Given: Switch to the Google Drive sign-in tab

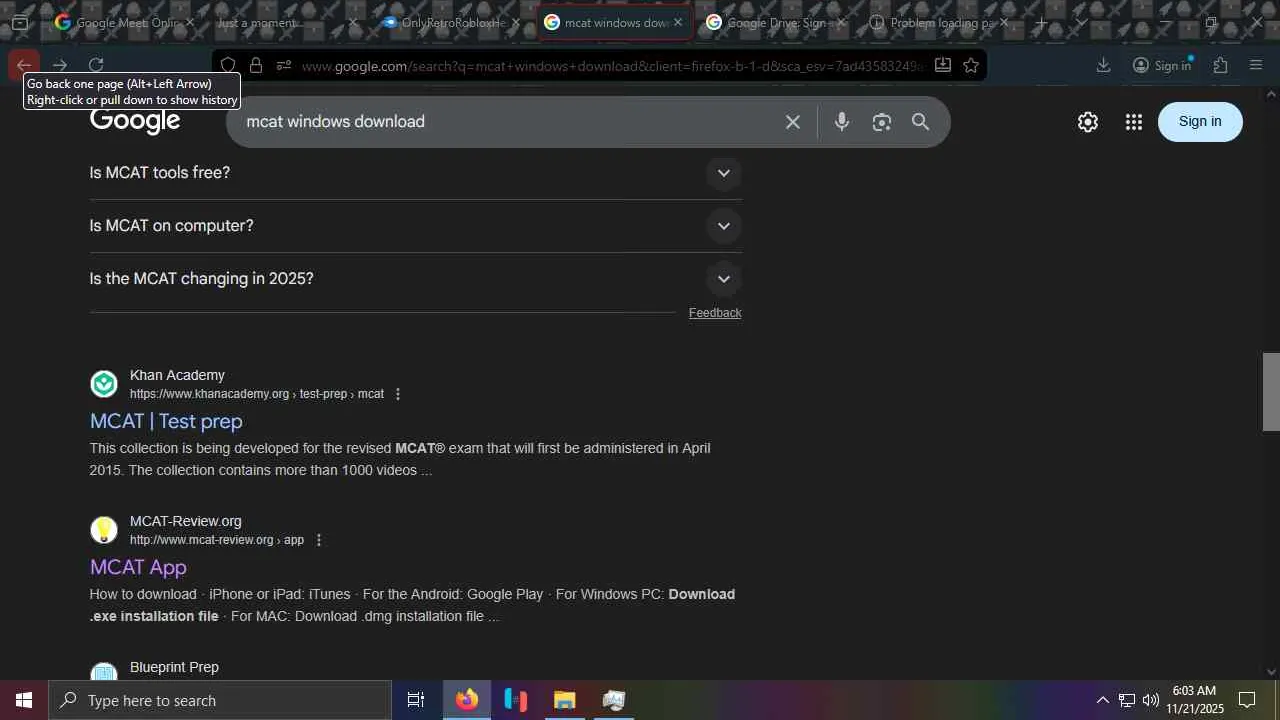Looking at the screenshot, I should pyautogui.click(x=775, y=22).
